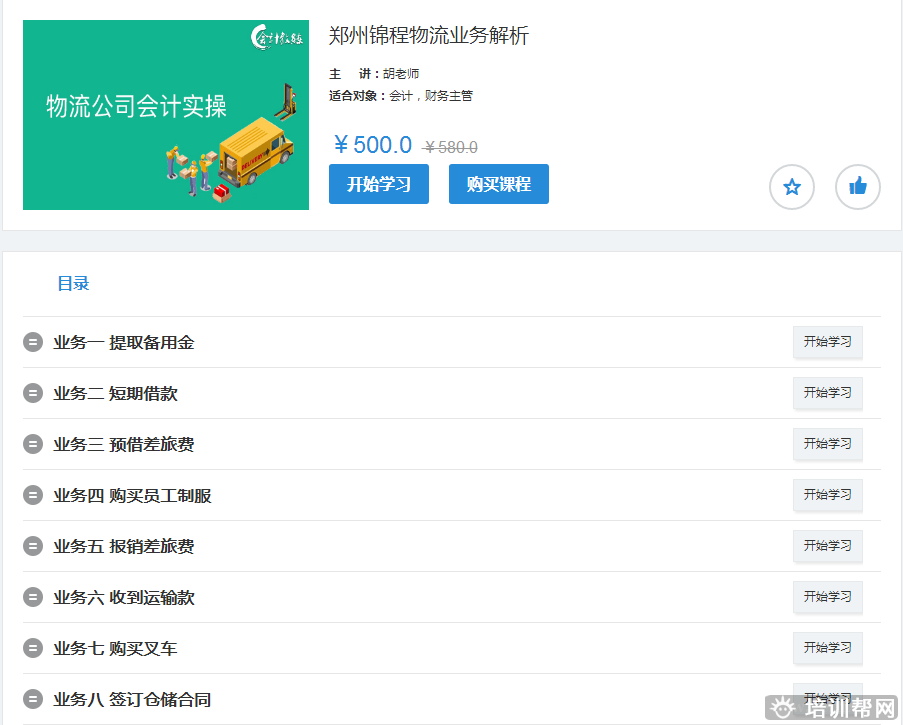Click the round icon beside 业务六 收到运输款

pyautogui.click(x=33, y=597)
